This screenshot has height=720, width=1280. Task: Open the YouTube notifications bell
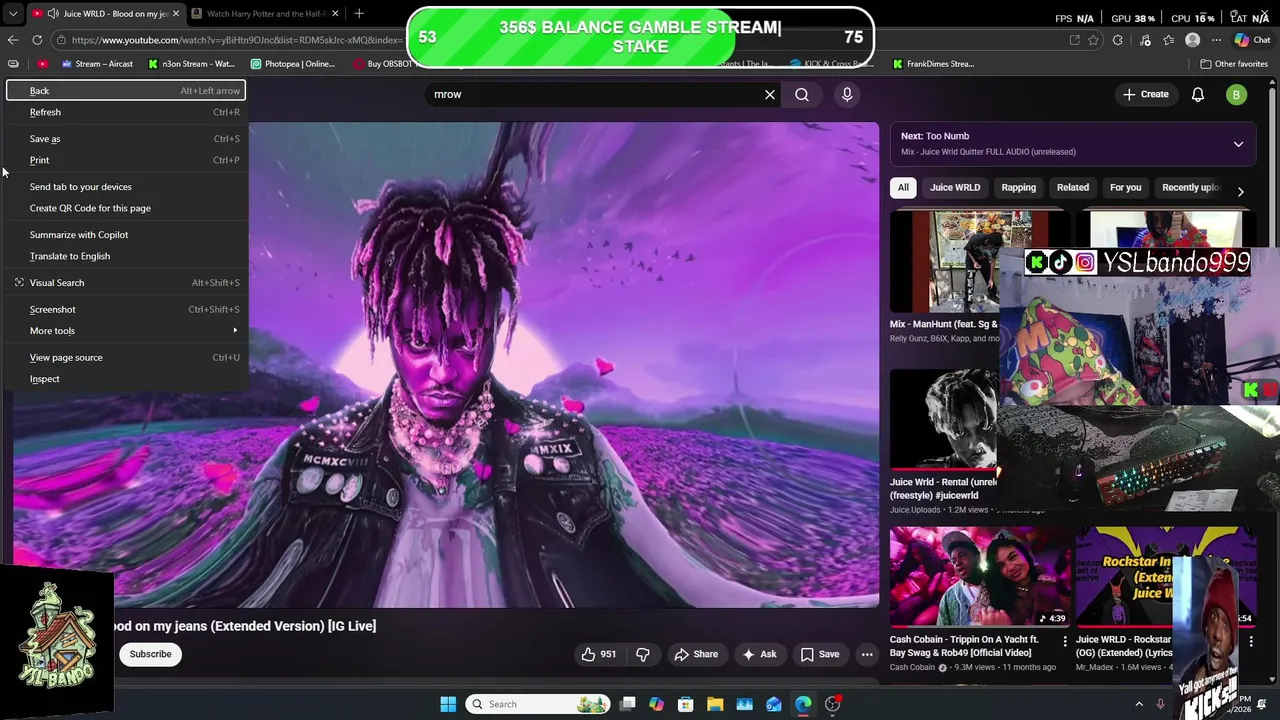[x=1198, y=94]
